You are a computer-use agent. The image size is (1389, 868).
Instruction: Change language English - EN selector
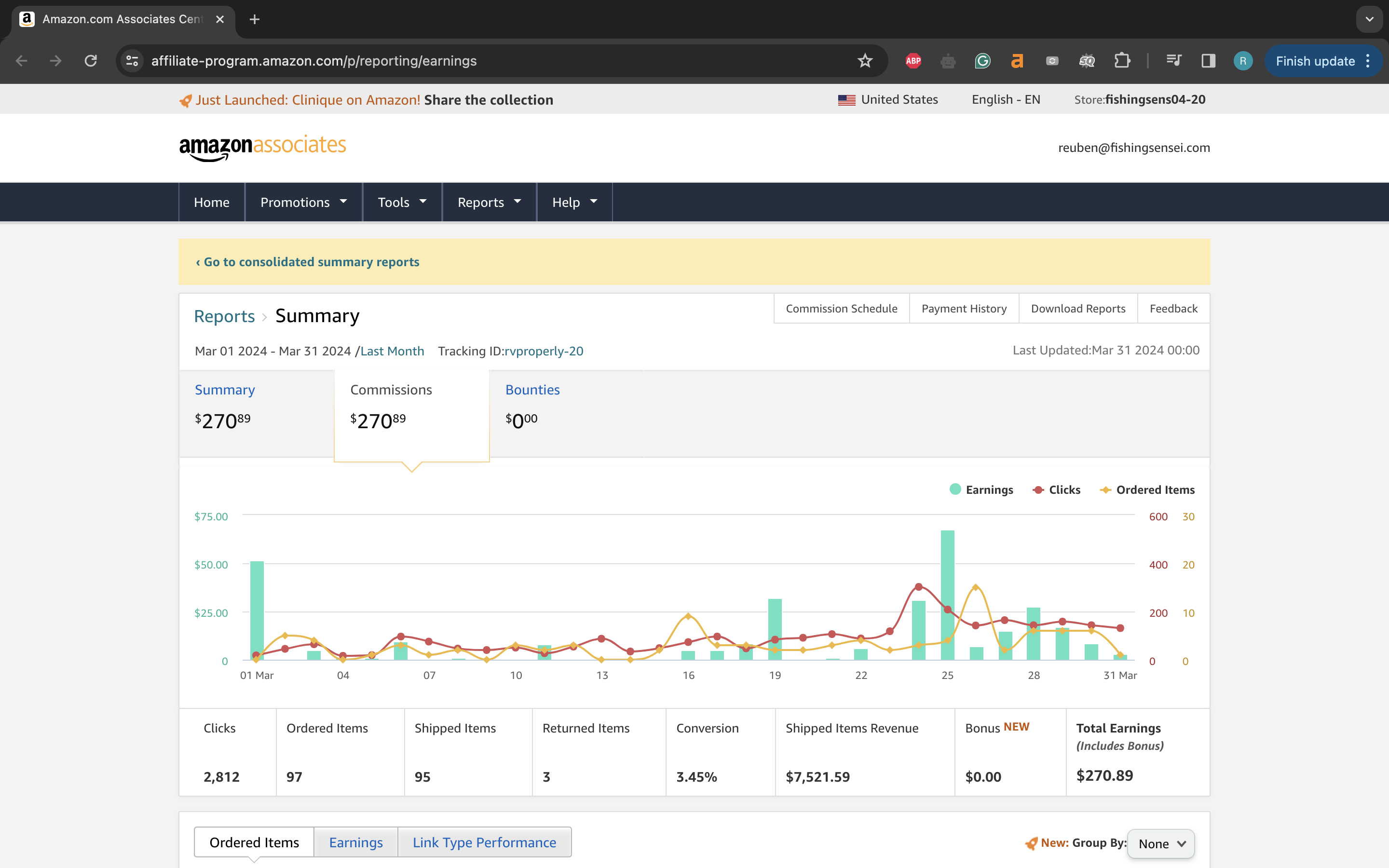click(1006, 99)
